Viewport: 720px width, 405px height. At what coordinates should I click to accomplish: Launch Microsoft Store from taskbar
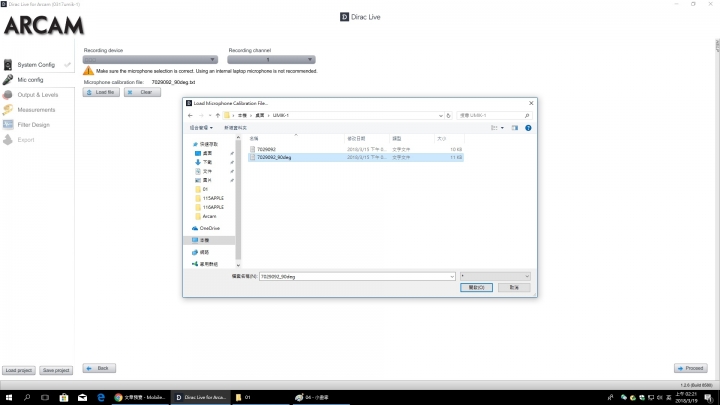(x=64, y=398)
